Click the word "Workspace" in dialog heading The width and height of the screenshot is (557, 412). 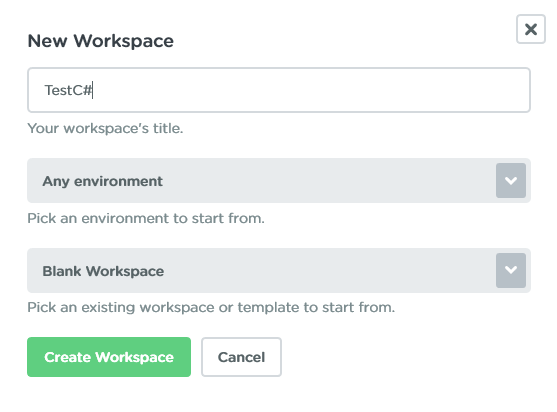124,41
